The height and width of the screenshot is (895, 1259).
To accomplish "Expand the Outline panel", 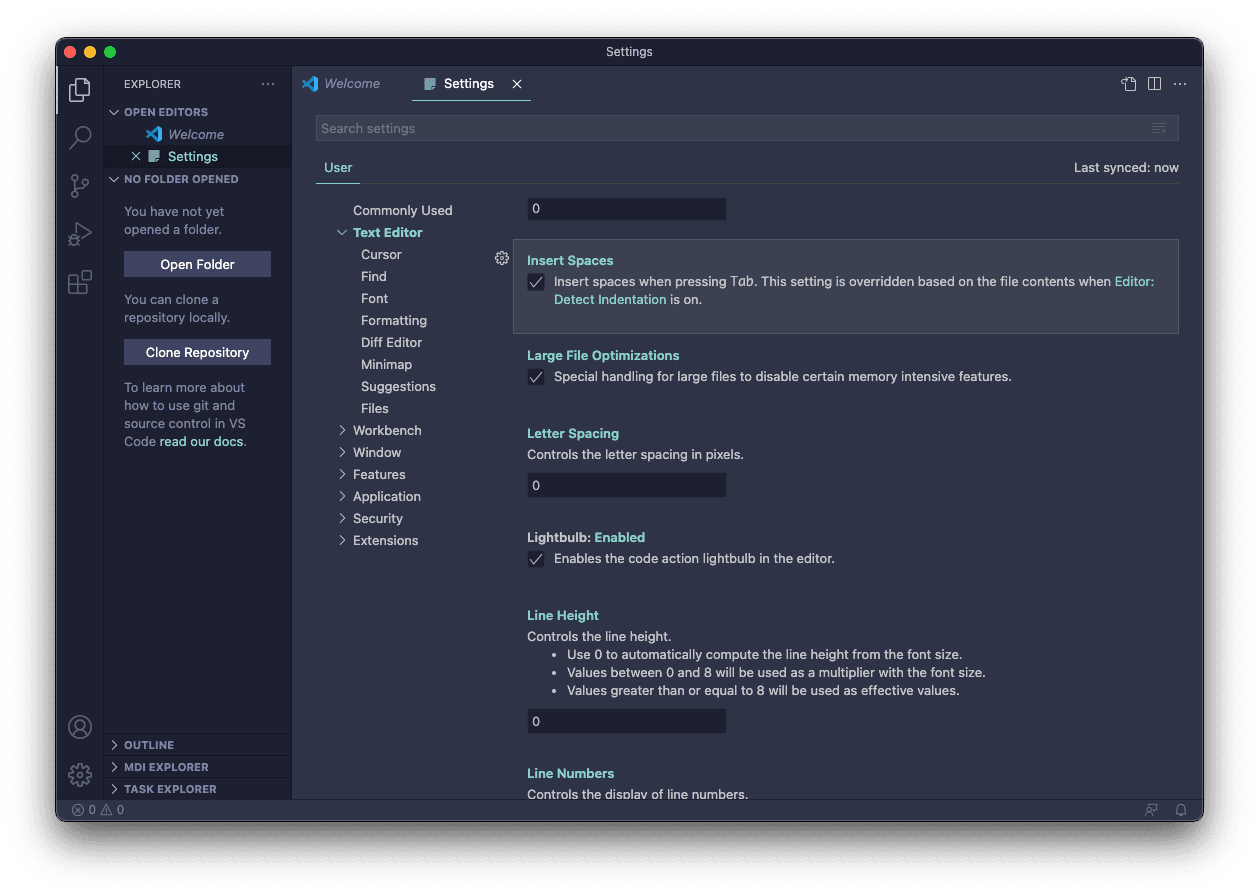I will click(197, 745).
